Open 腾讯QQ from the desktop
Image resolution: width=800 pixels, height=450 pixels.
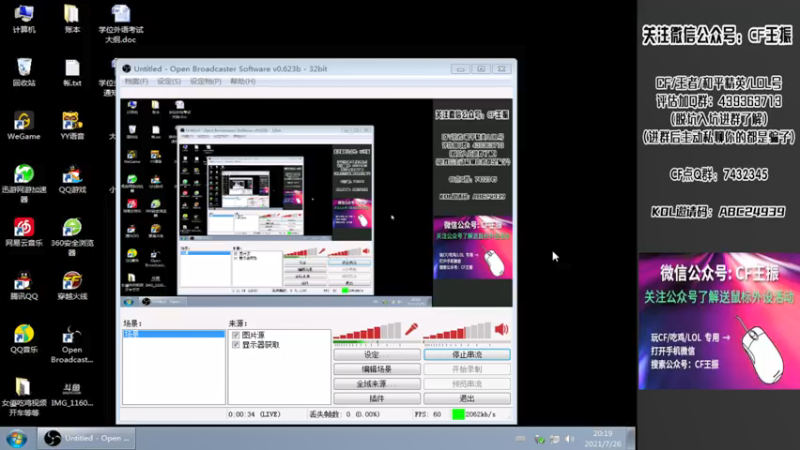point(24,286)
